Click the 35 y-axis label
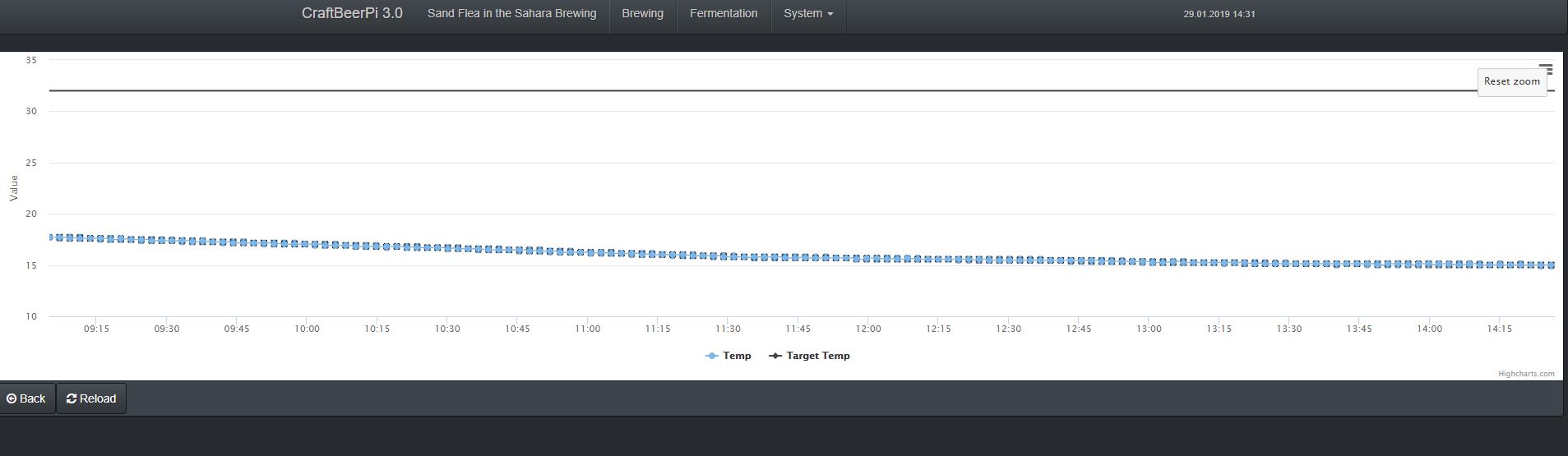Viewport: 1568px width, 456px height. click(x=31, y=60)
